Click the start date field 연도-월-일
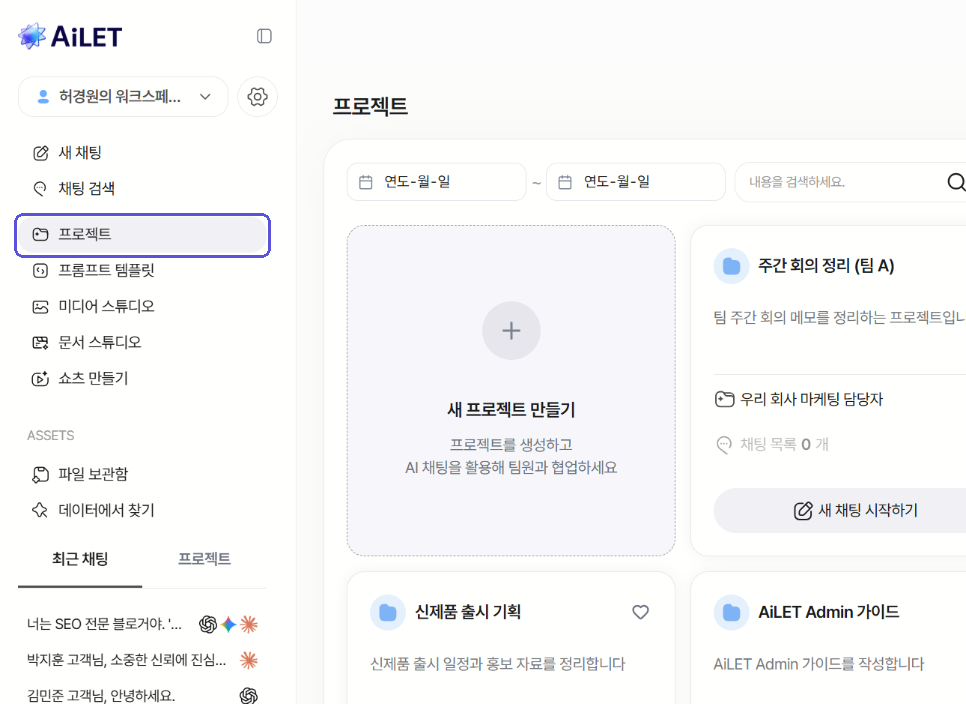The width and height of the screenshot is (966, 704). pos(437,182)
